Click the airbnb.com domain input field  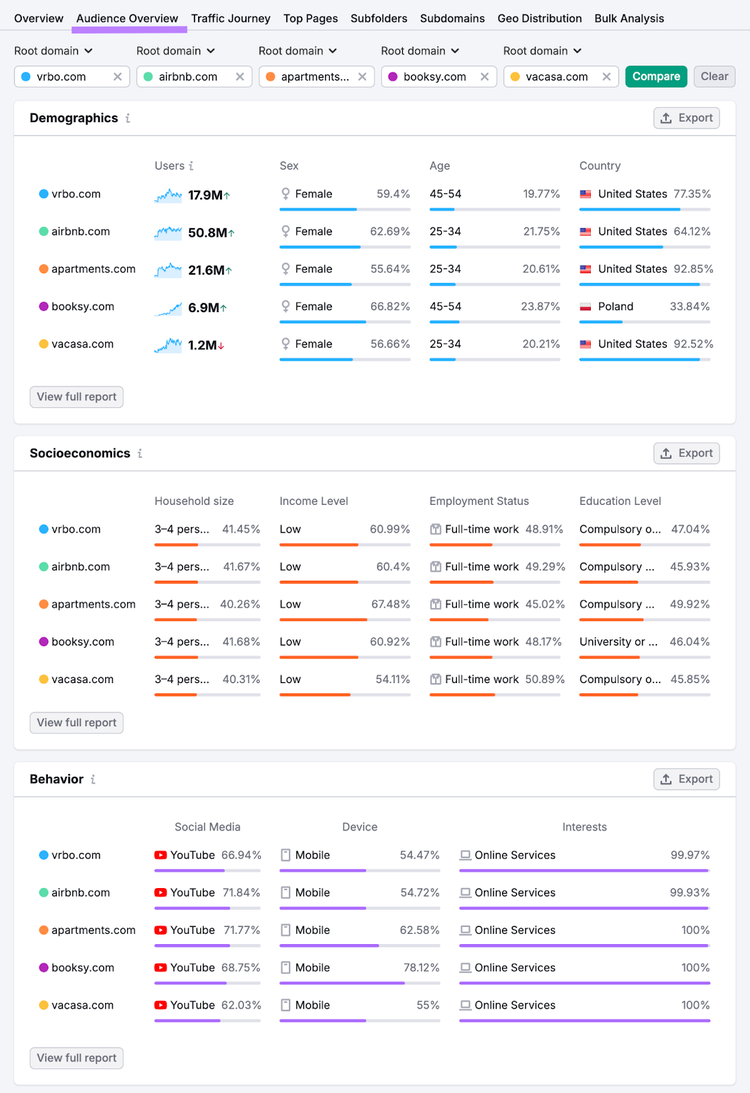pyautogui.click(x=194, y=77)
